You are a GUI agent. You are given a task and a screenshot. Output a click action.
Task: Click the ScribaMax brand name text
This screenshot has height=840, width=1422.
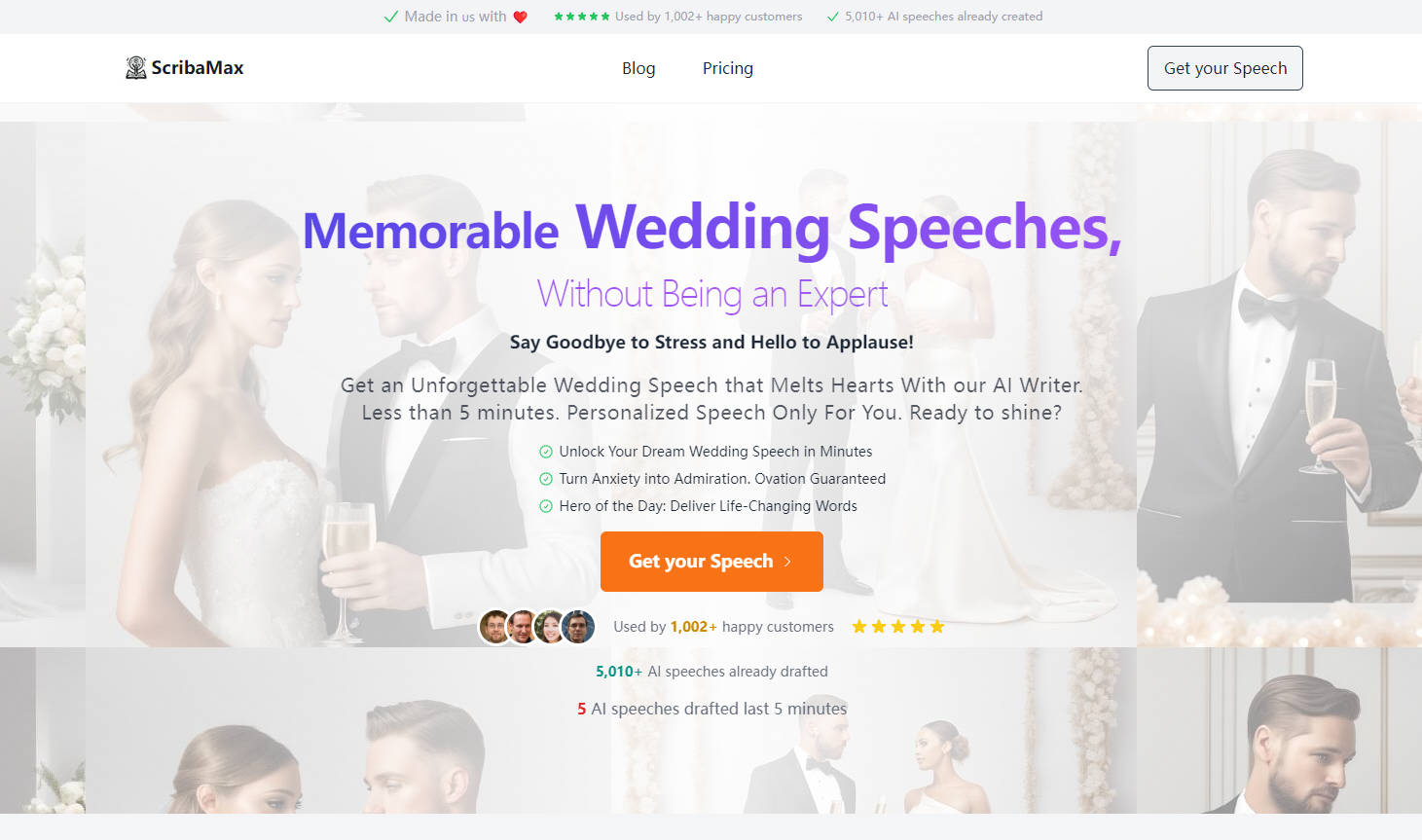pyautogui.click(x=198, y=68)
